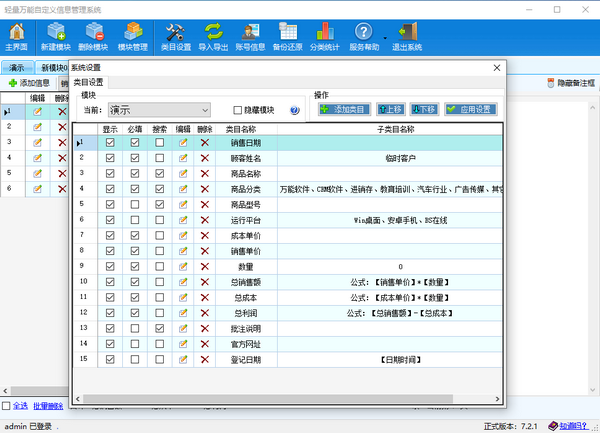Delete the 总利润 category row

(205, 313)
